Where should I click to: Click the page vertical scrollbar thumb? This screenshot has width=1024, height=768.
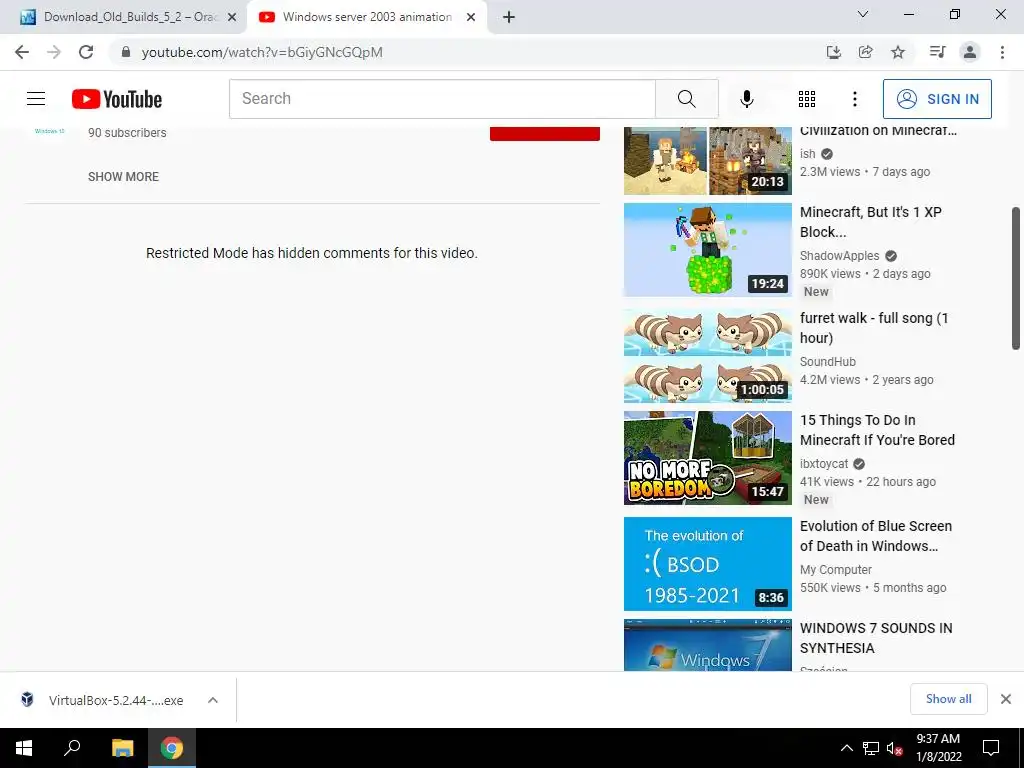(1016, 279)
